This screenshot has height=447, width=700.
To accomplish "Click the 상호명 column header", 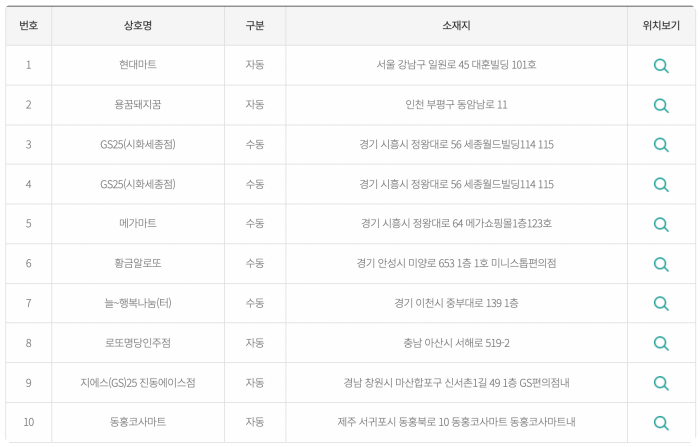I will (x=138, y=25).
